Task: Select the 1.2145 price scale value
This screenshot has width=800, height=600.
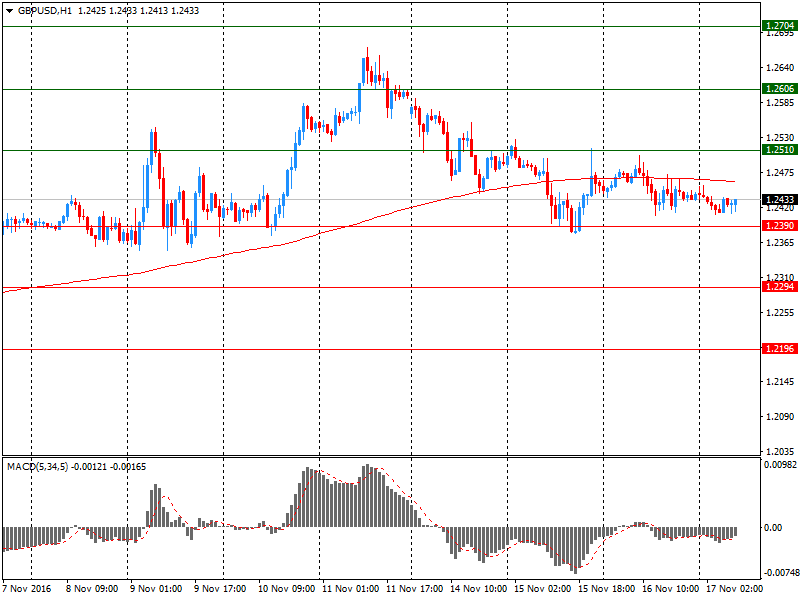Action: click(x=780, y=382)
